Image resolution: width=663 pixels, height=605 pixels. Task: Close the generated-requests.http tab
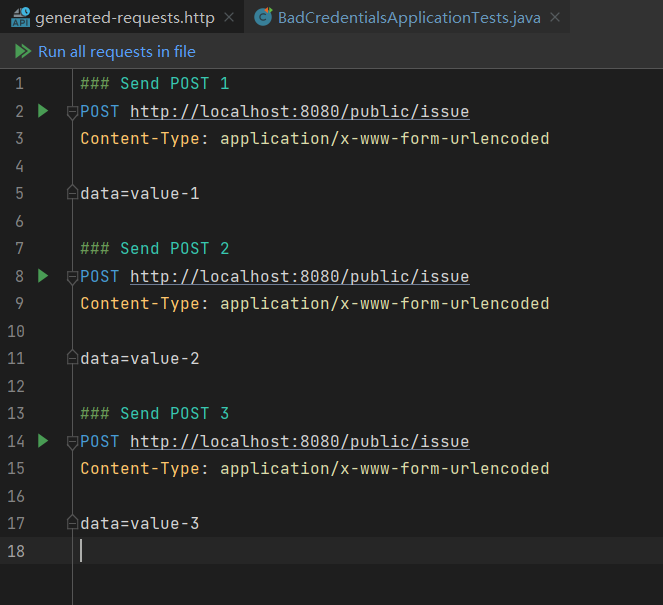[x=229, y=17]
